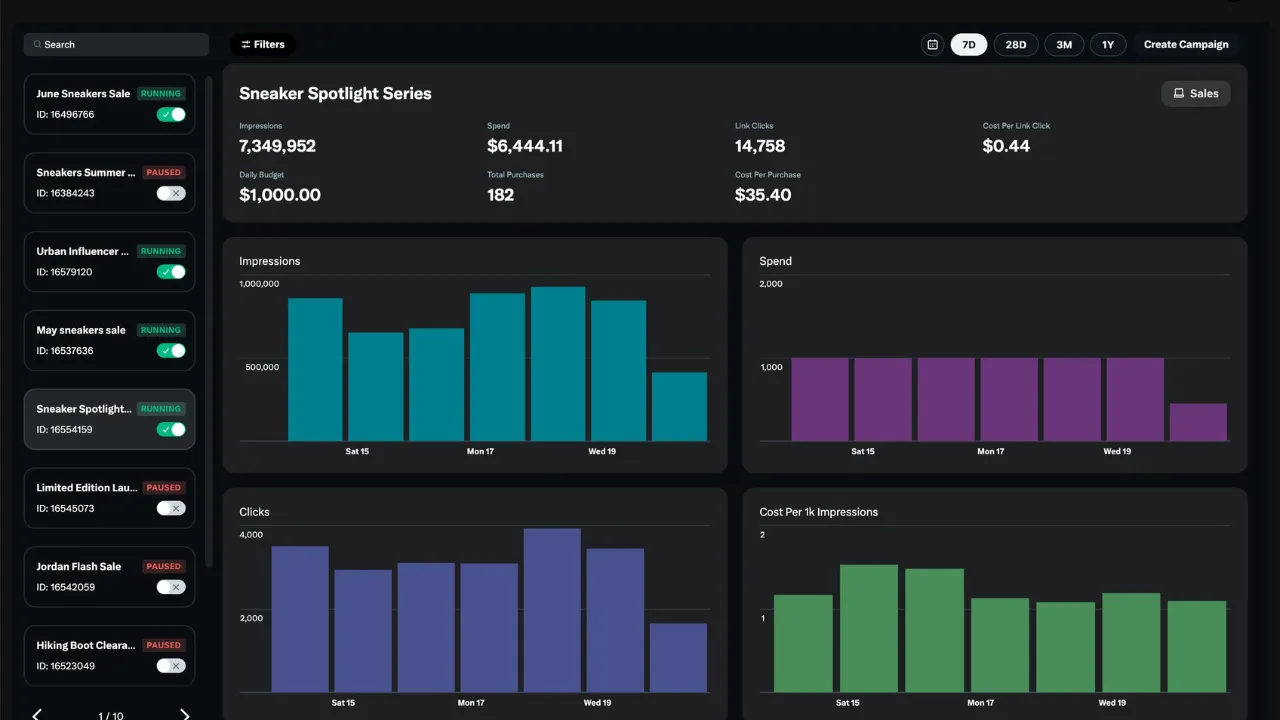Toggle off June Sneakers Sale campaign
The height and width of the screenshot is (720, 1280).
click(x=171, y=115)
